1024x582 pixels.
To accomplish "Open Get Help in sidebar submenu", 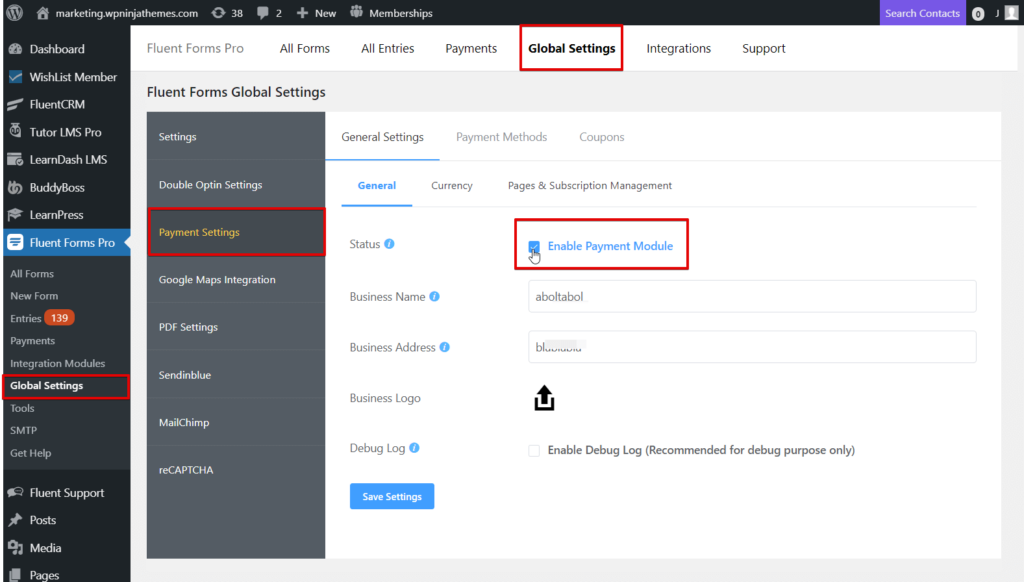I will (31, 453).
